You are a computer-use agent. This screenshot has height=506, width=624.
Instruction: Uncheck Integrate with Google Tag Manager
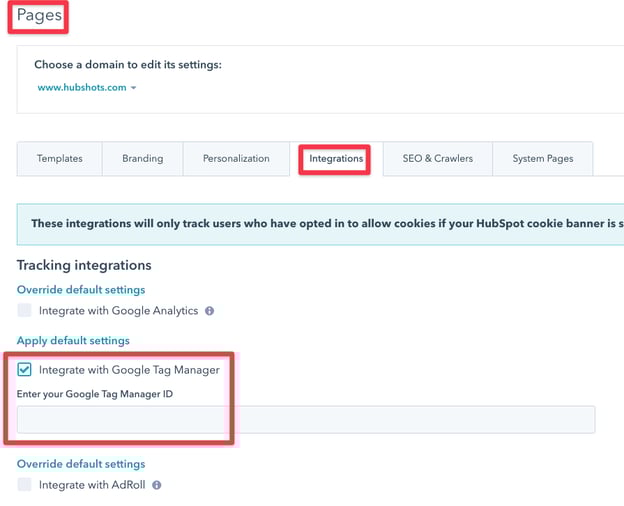[25, 370]
